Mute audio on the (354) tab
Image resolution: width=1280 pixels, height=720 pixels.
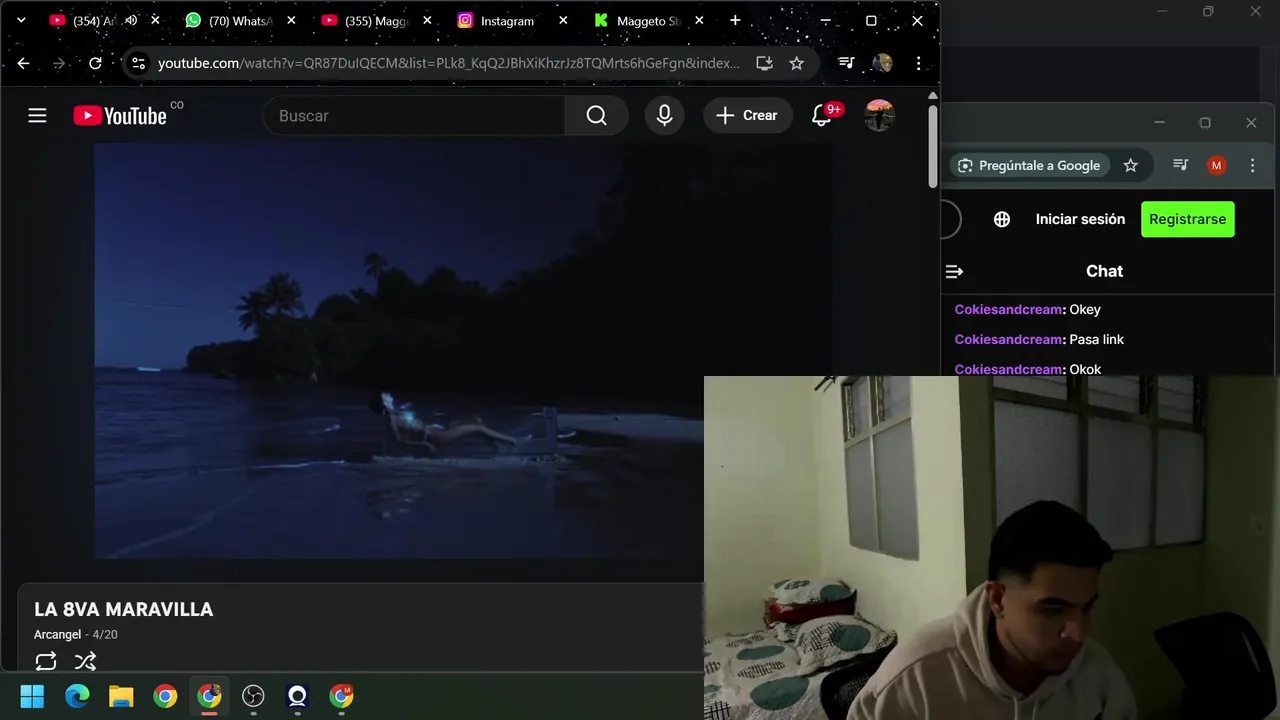pyautogui.click(x=131, y=20)
